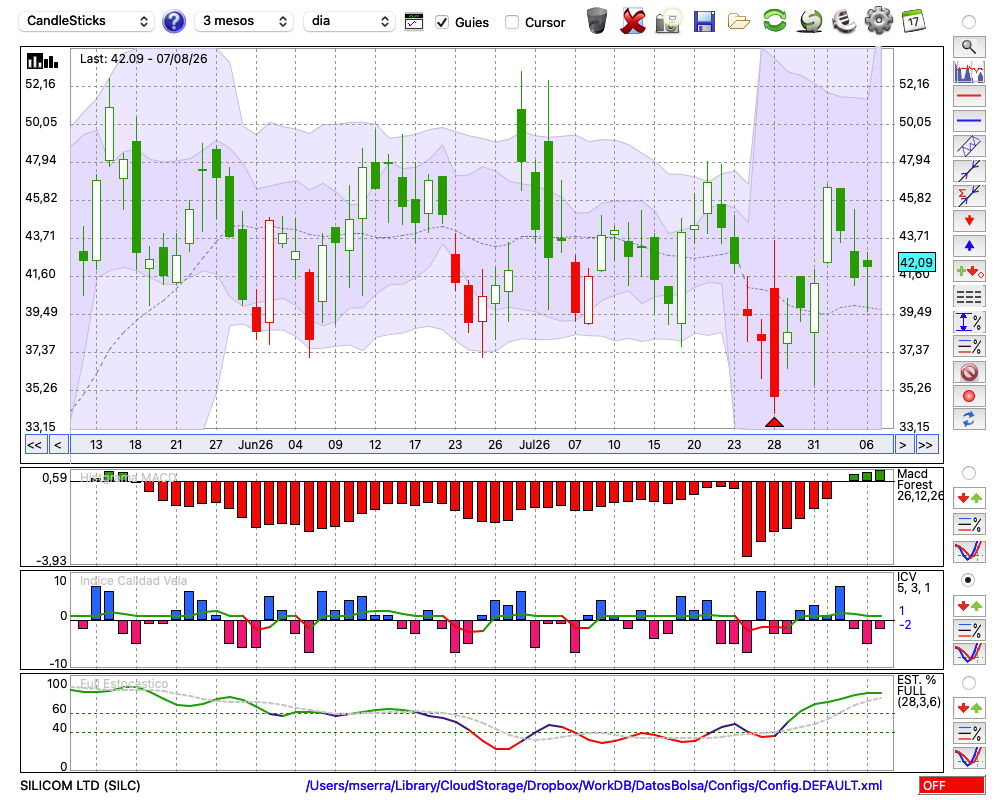Screen dimensions: 1000x800
Task: Click the blue up-arrow marker tool
Action: click(x=969, y=246)
